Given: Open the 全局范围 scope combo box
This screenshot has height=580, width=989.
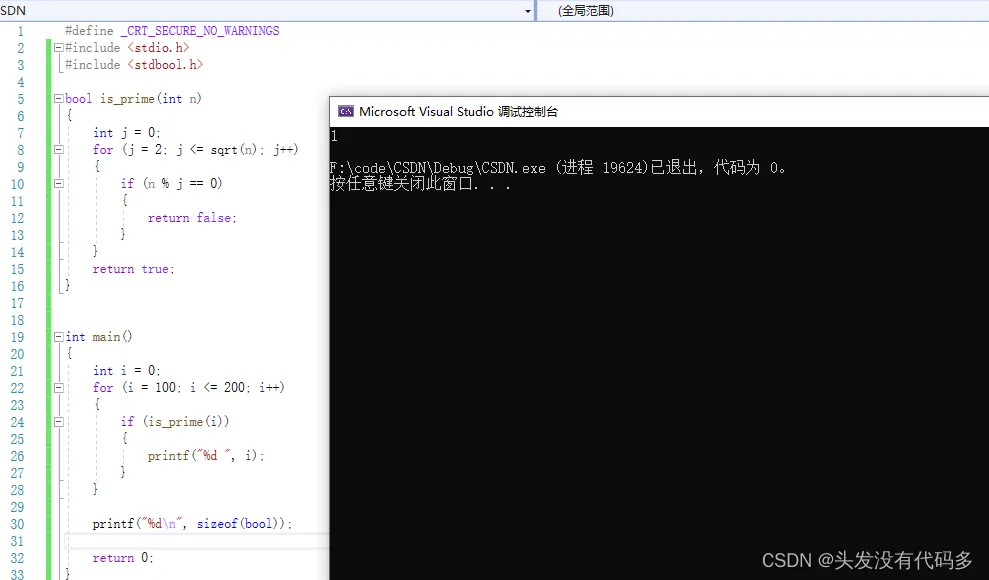Looking at the screenshot, I should click(763, 11).
